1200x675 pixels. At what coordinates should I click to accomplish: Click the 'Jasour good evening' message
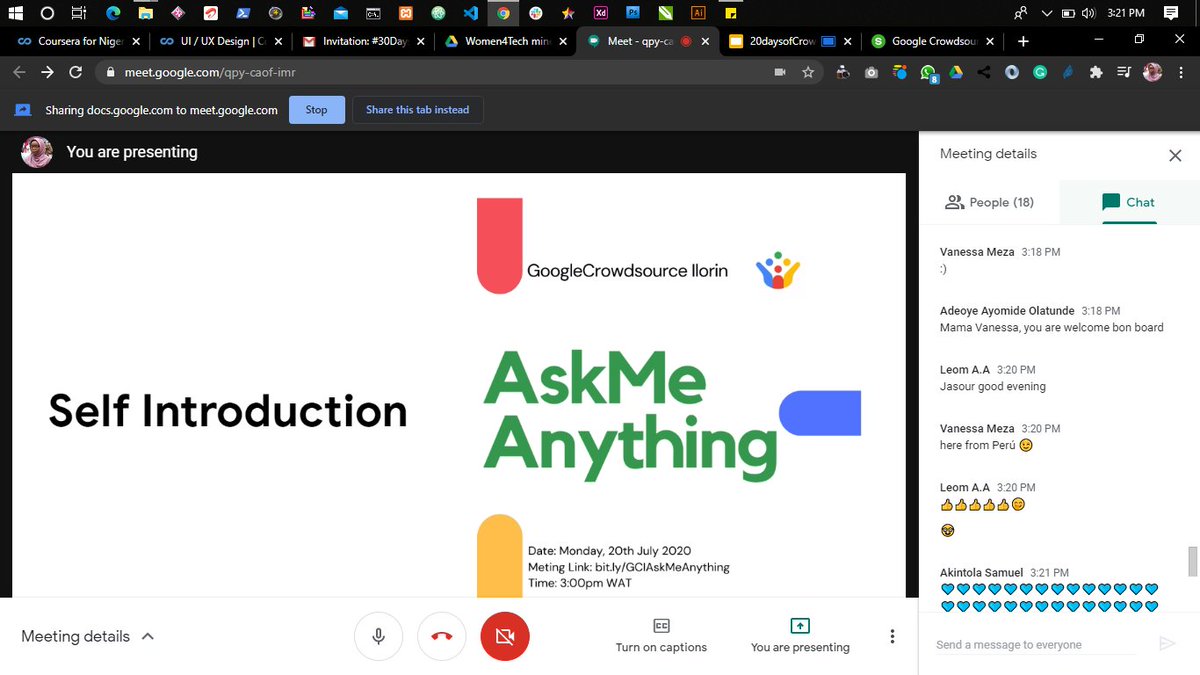(x=992, y=386)
